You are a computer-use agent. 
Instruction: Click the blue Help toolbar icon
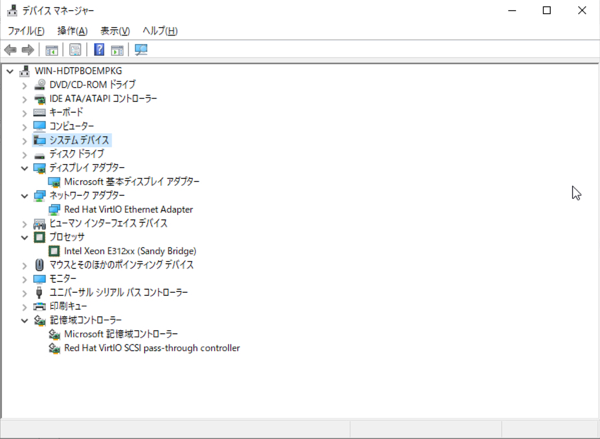[x=99, y=49]
